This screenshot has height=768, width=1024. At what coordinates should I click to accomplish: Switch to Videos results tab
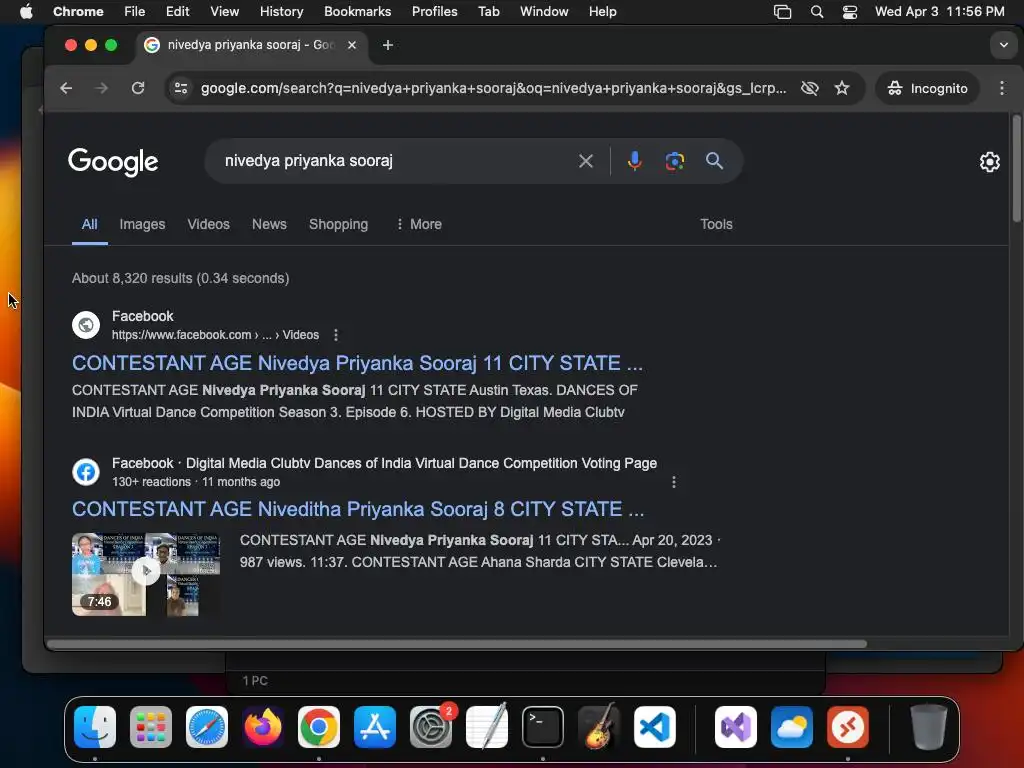pos(208,225)
